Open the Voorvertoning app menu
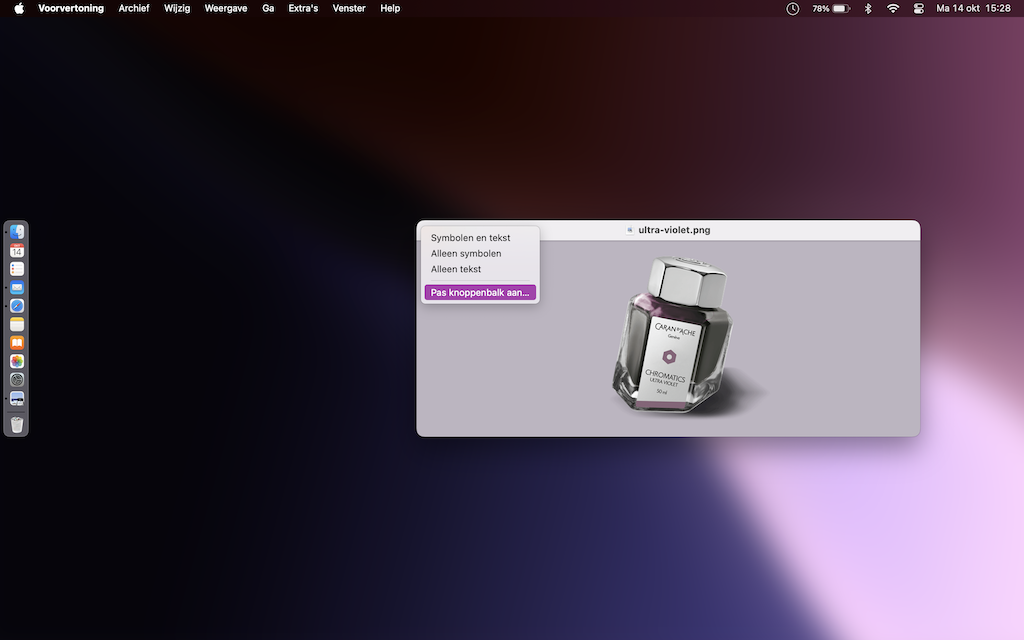The width and height of the screenshot is (1024, 640). (x=71, y=8)
